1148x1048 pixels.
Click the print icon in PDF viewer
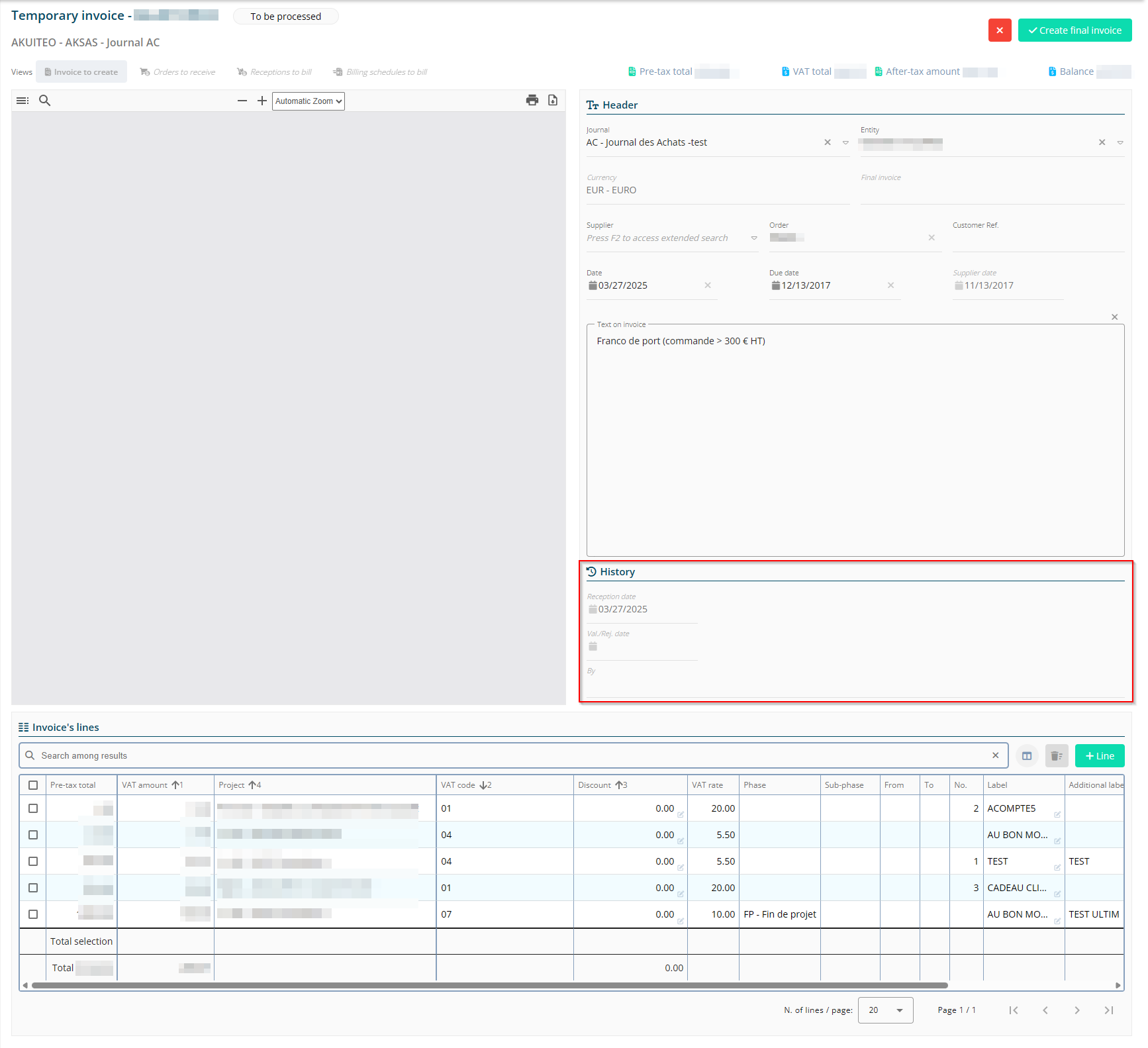(x=532, y=101)
